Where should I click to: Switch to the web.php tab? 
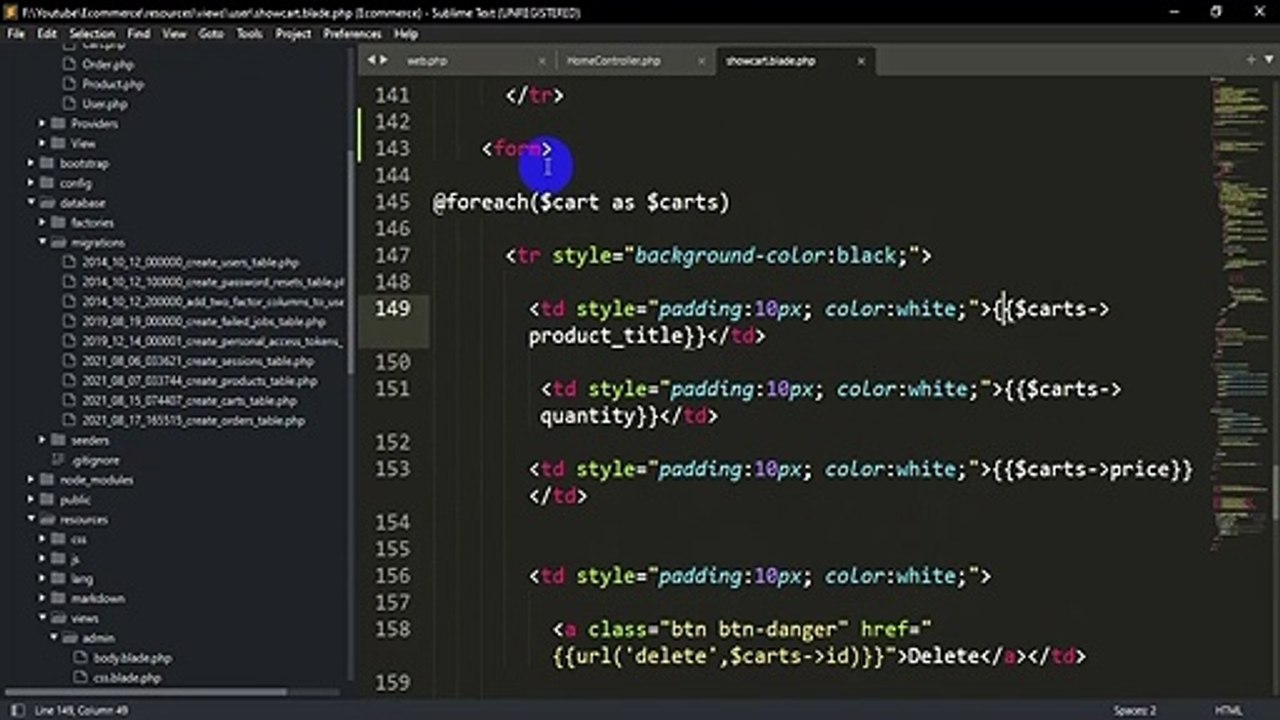tap(426, 61)
